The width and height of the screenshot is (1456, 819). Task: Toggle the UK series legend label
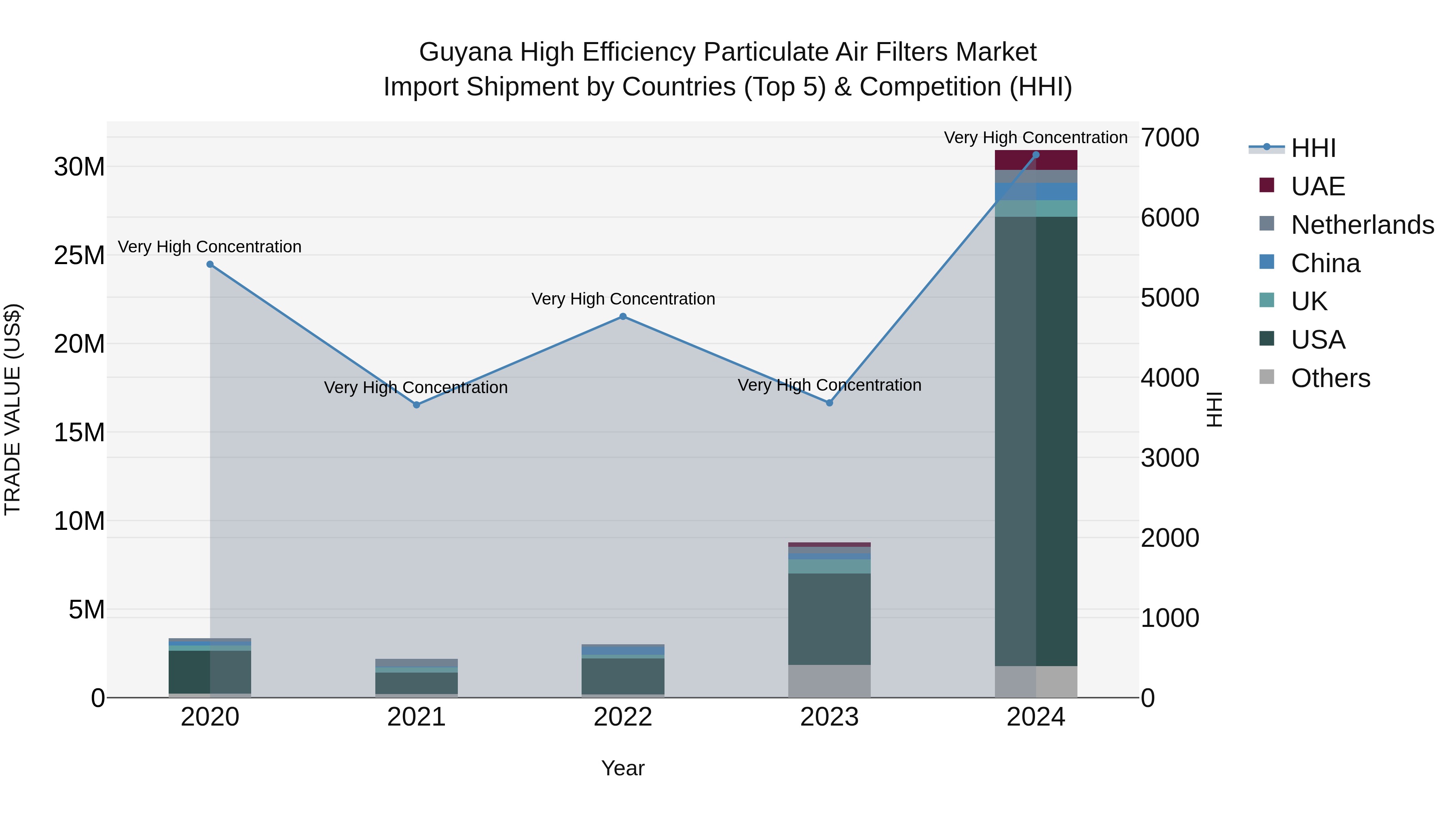pos(1309,301)
